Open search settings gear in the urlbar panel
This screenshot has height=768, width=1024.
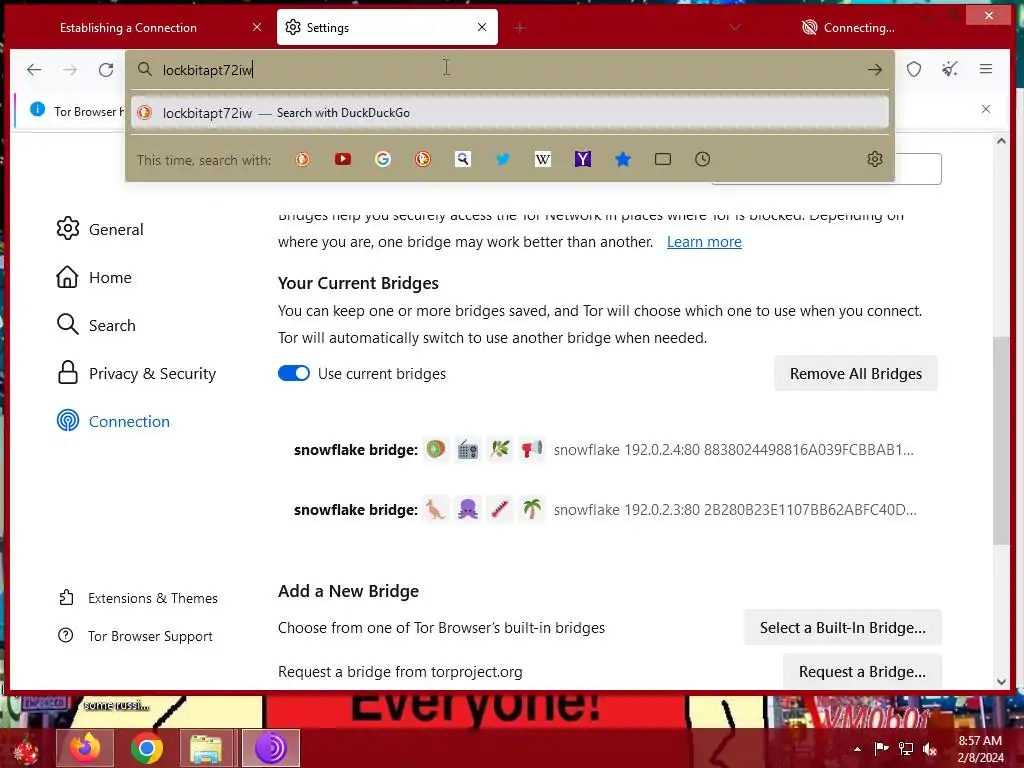click(x=875, y=159)
